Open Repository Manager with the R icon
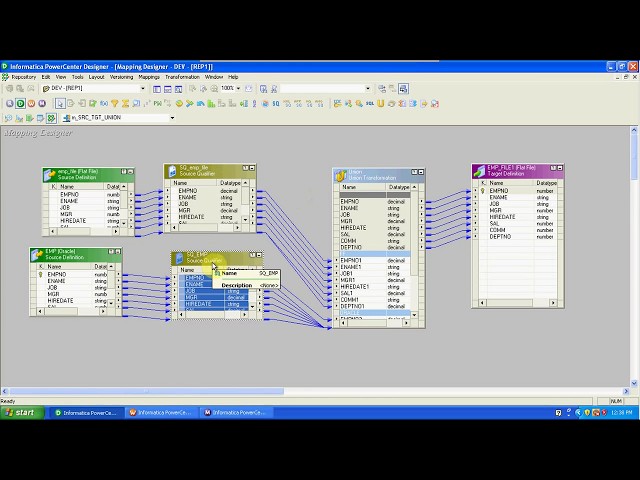The height and width of the screenshot is (480, 640). [x=10, y=104]
